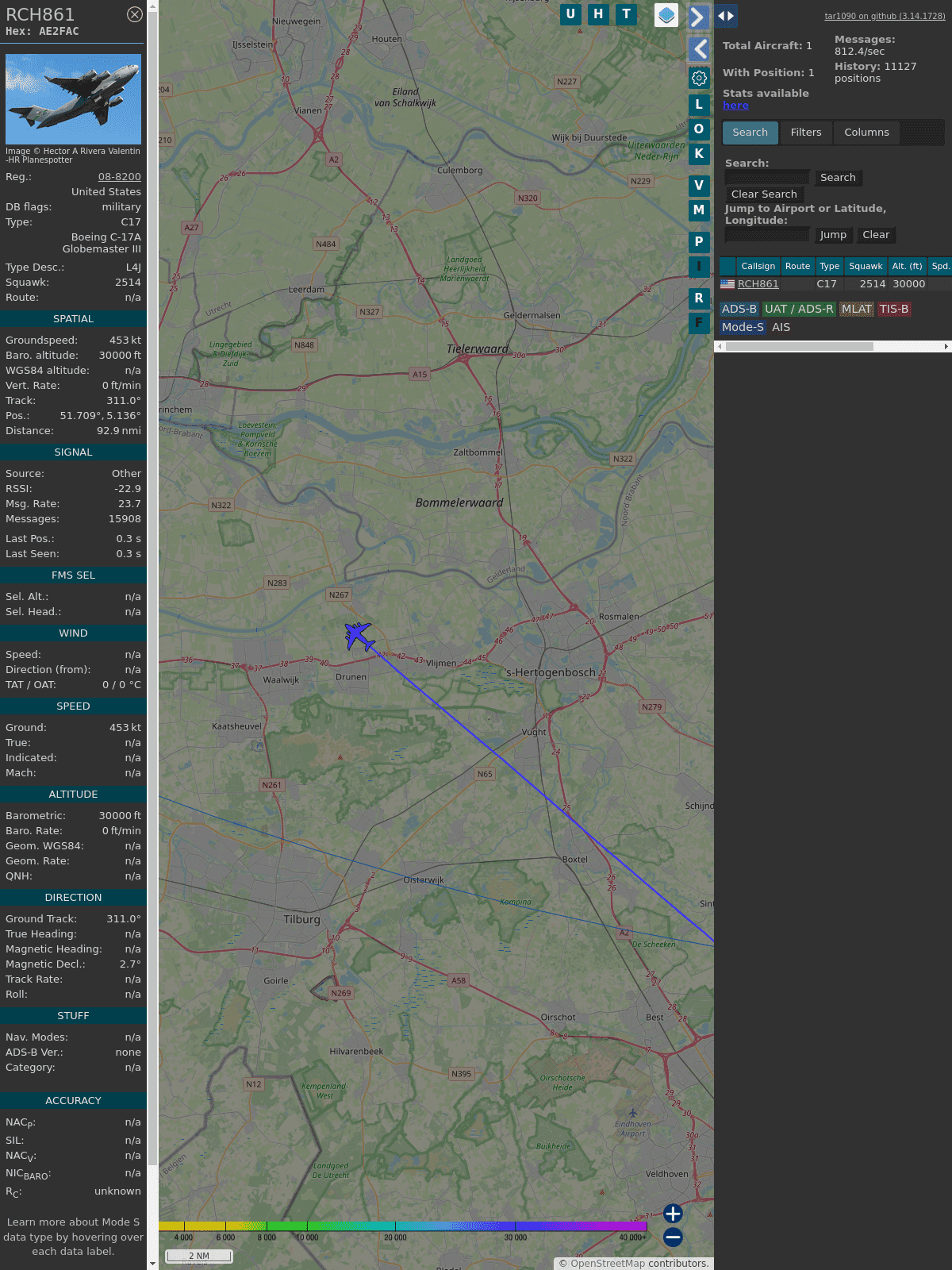The image size is (952, 1270).
Task: Open the OpenStreetMap attribution link
Action: (608, 1264)
